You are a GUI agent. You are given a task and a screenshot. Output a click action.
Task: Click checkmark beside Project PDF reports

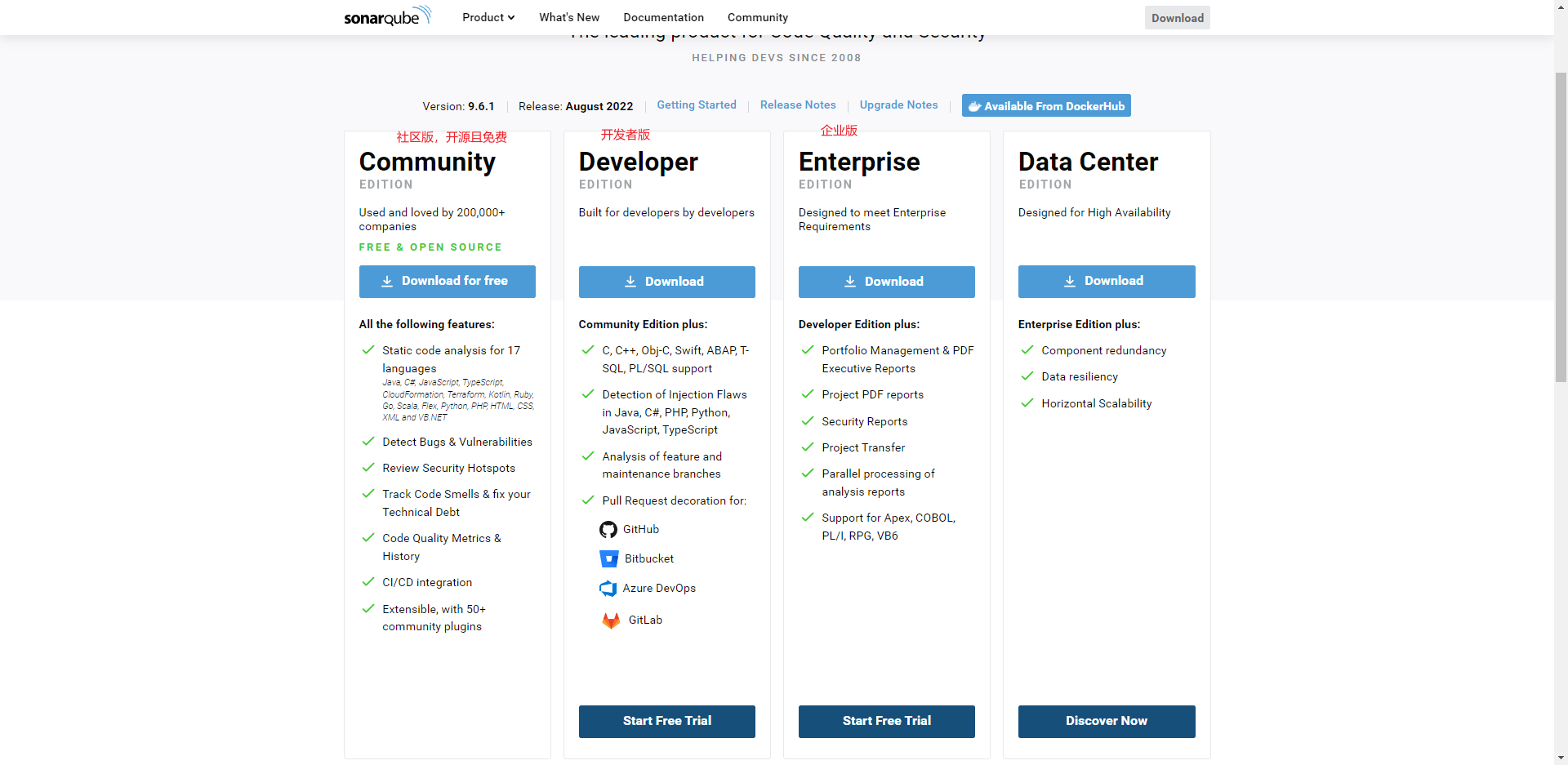tap(808, 394)
